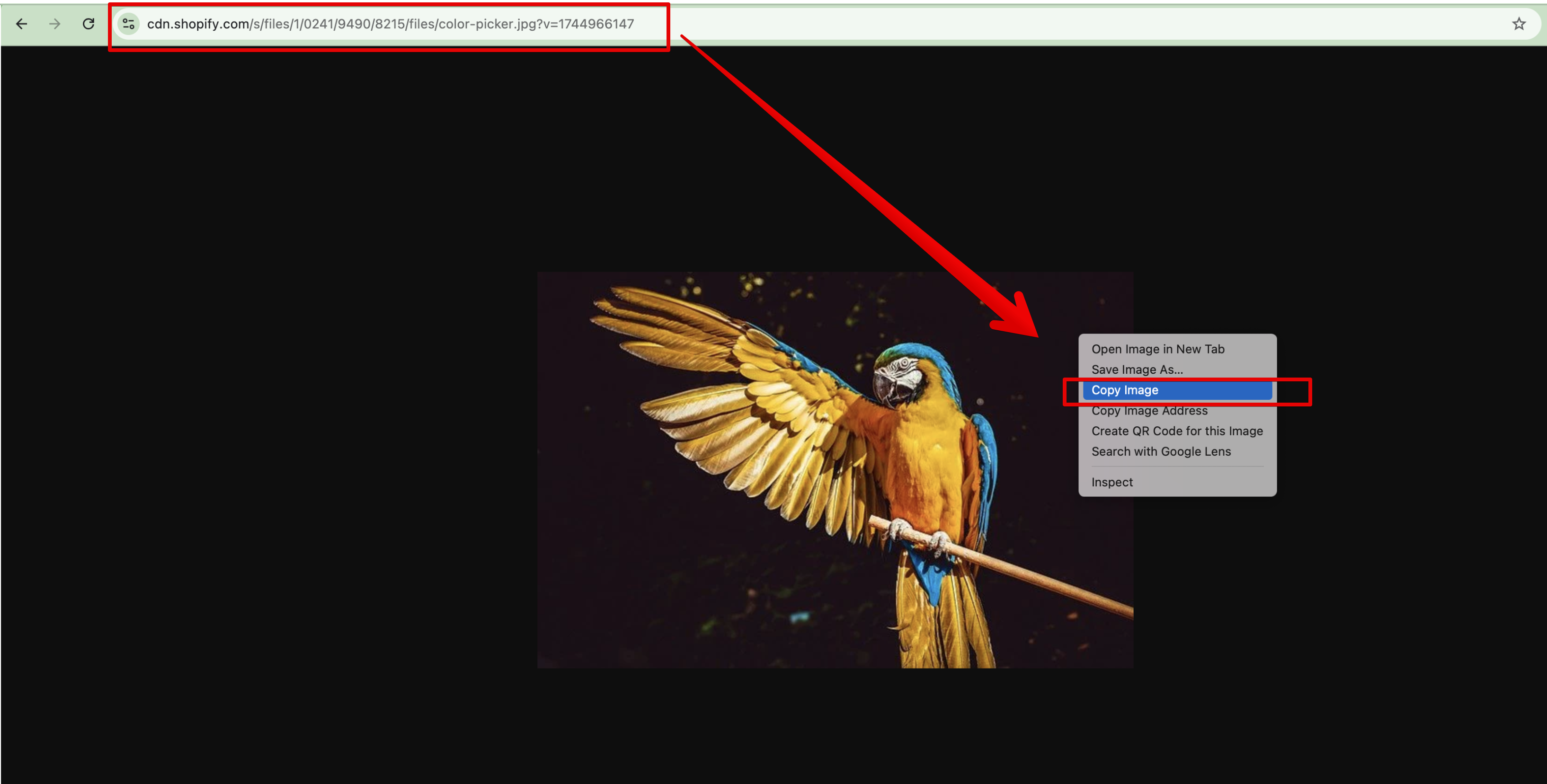Click the browser back arrow
This screenshot has height=784, width=1547.
[22, 24]
